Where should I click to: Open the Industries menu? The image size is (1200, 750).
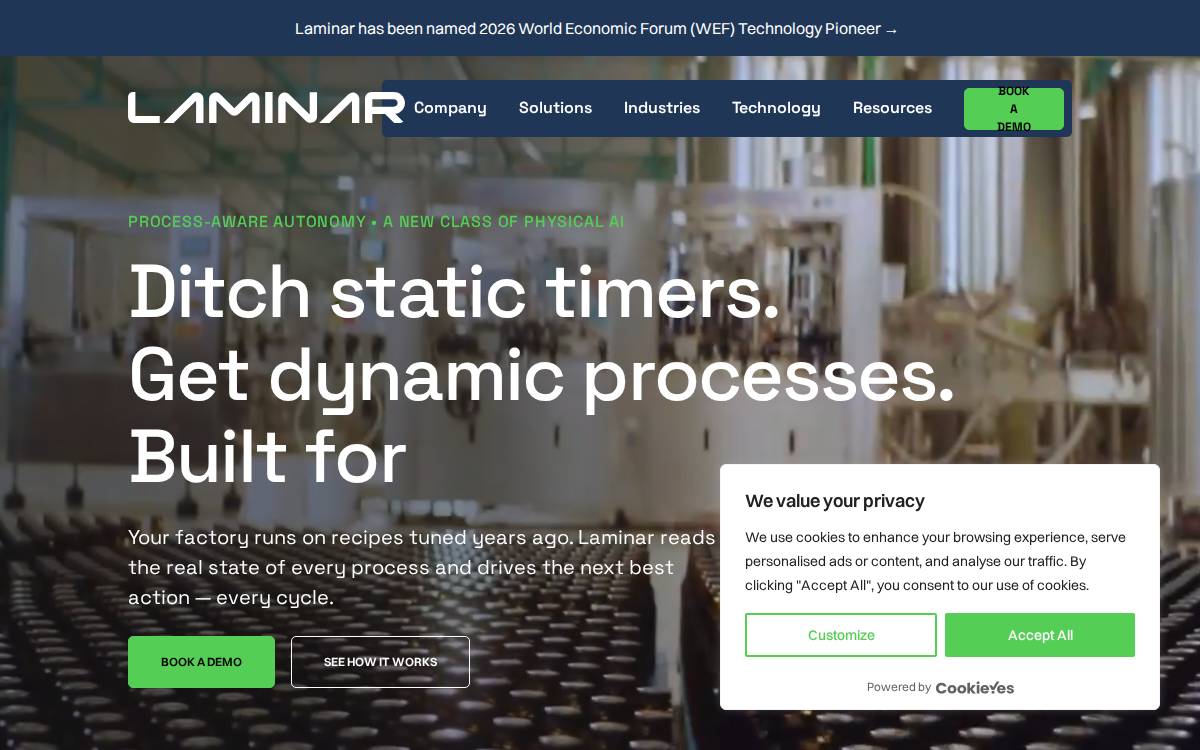pyautogui.click(x=662, y=108)
